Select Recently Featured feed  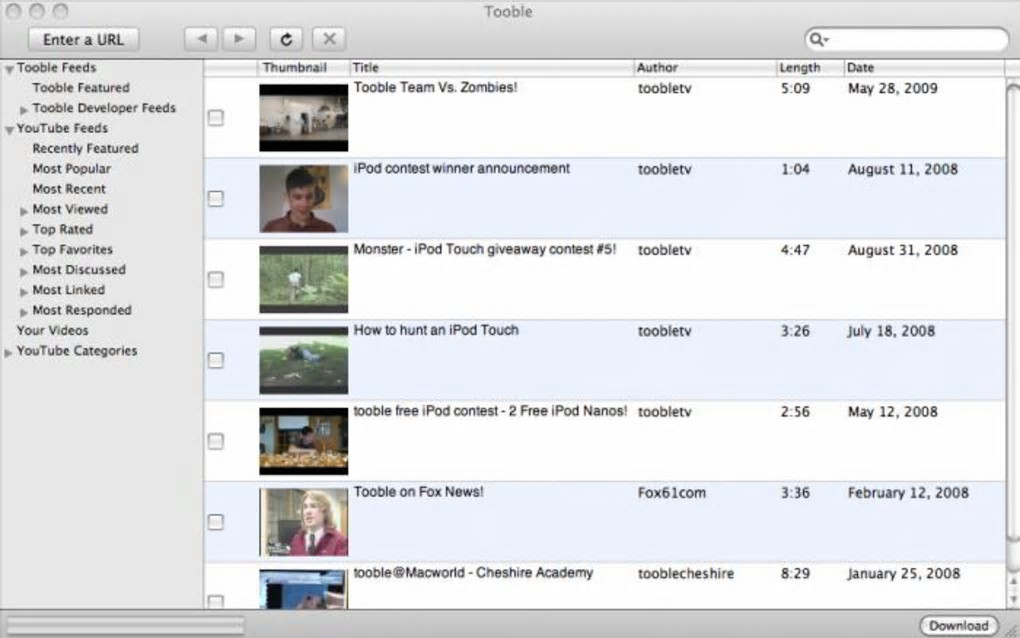(x=85, y=148)
